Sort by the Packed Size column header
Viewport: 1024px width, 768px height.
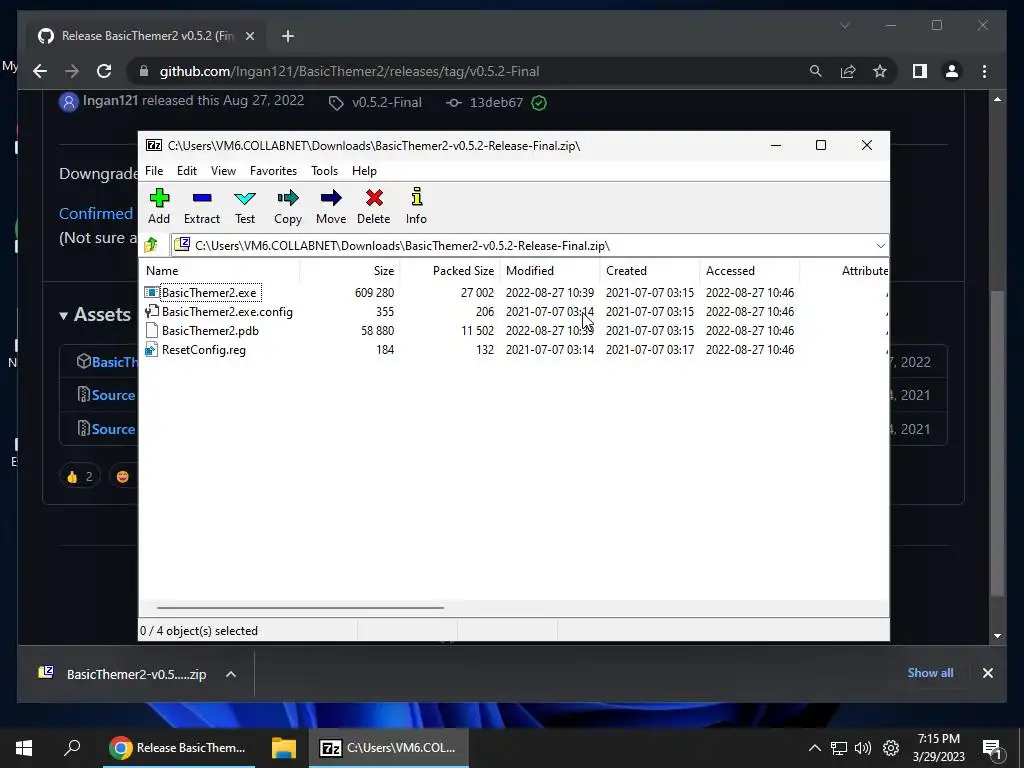450,270
